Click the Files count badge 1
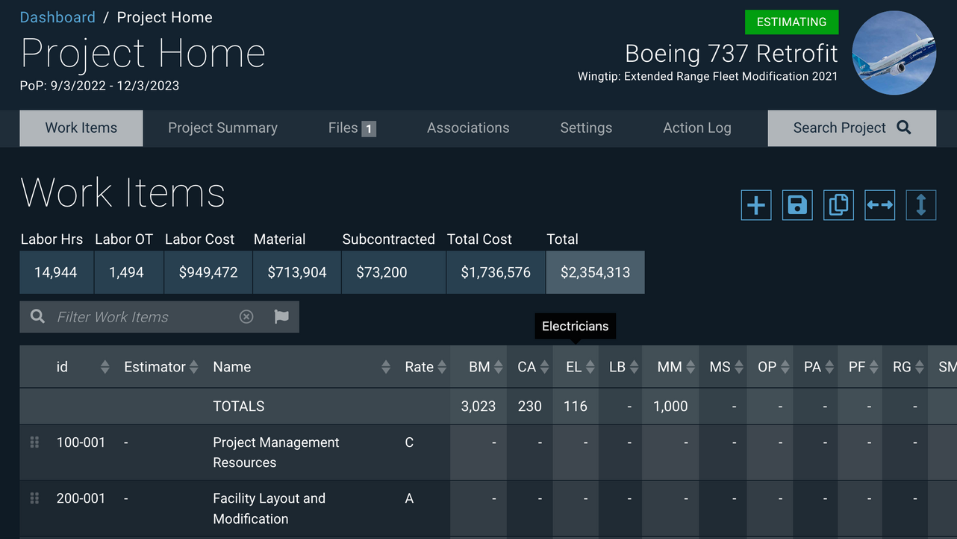 [369, 129]
